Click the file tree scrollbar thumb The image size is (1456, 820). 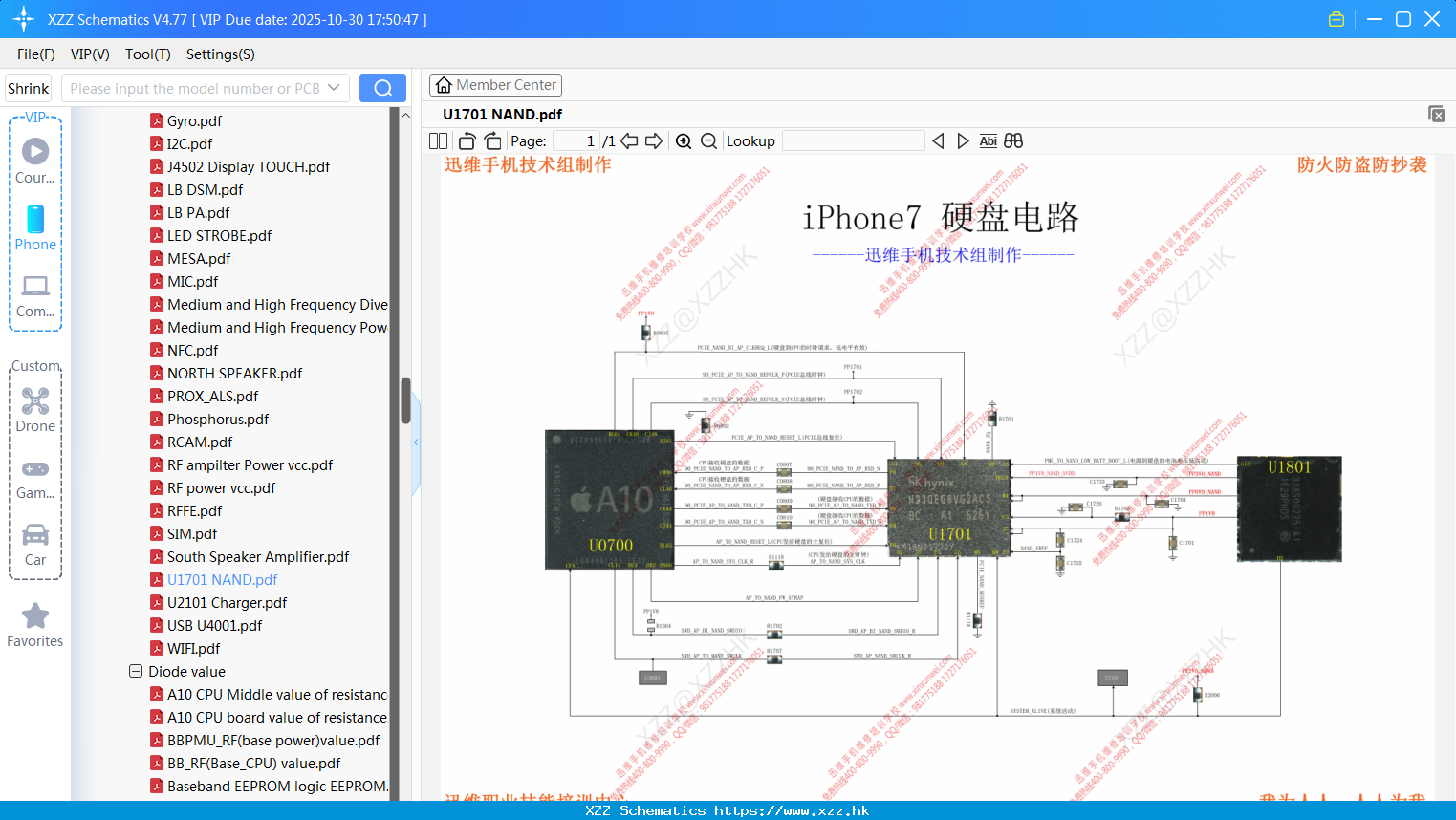click(x=405, y=400)
